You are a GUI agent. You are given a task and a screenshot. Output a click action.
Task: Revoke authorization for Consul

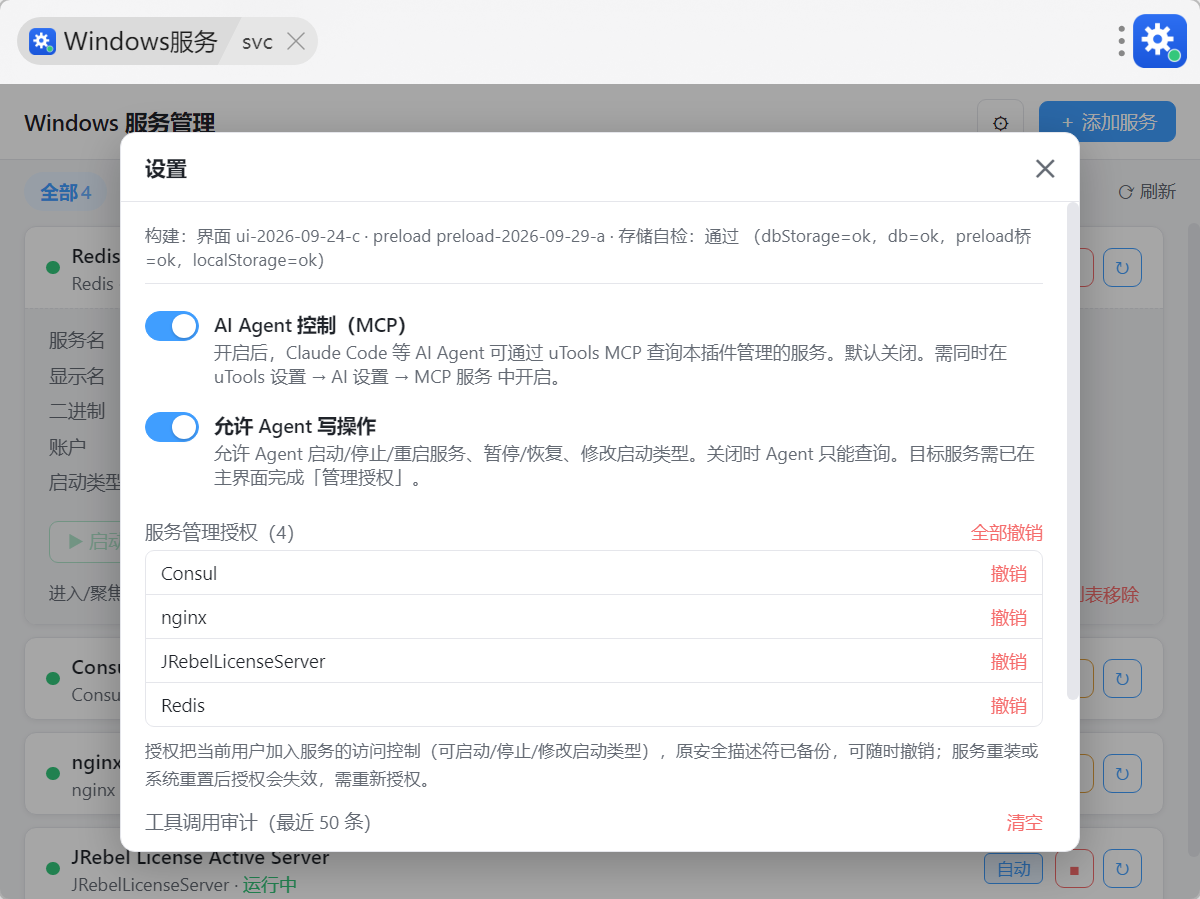pyautogui.click(x=1009, y=574)
